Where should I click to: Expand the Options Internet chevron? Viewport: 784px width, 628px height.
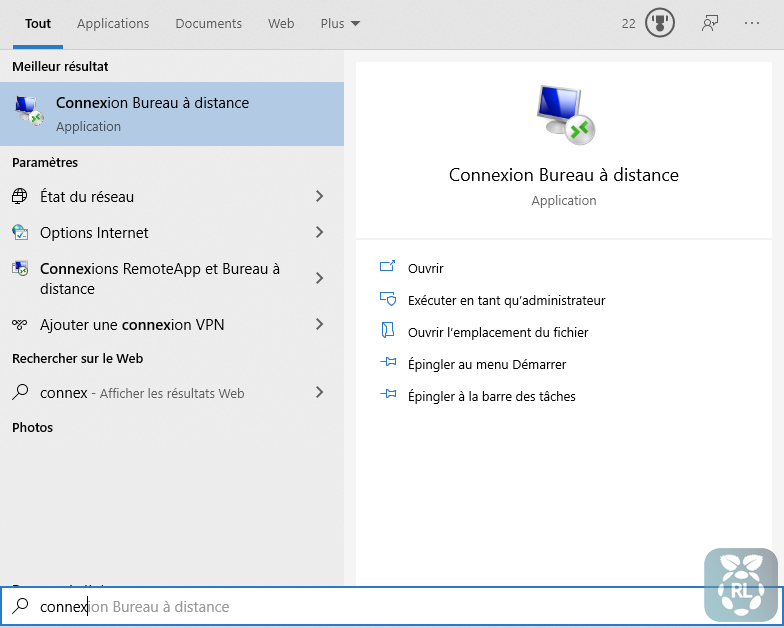click(x=320, y=232)
